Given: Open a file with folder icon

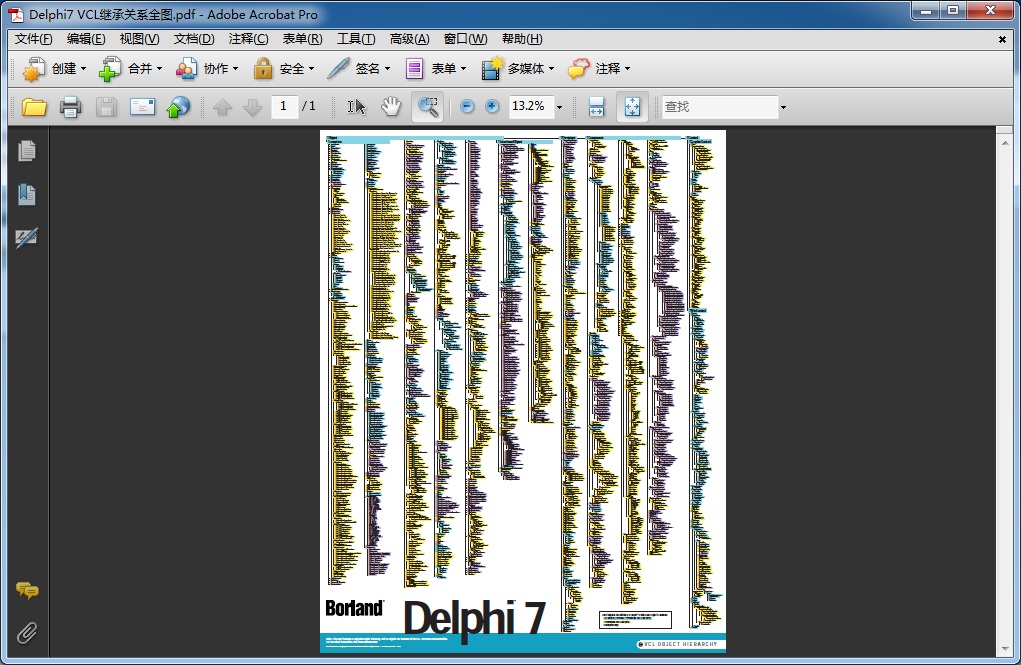Looking at the screenshot, I should click(x=35, y=107).
